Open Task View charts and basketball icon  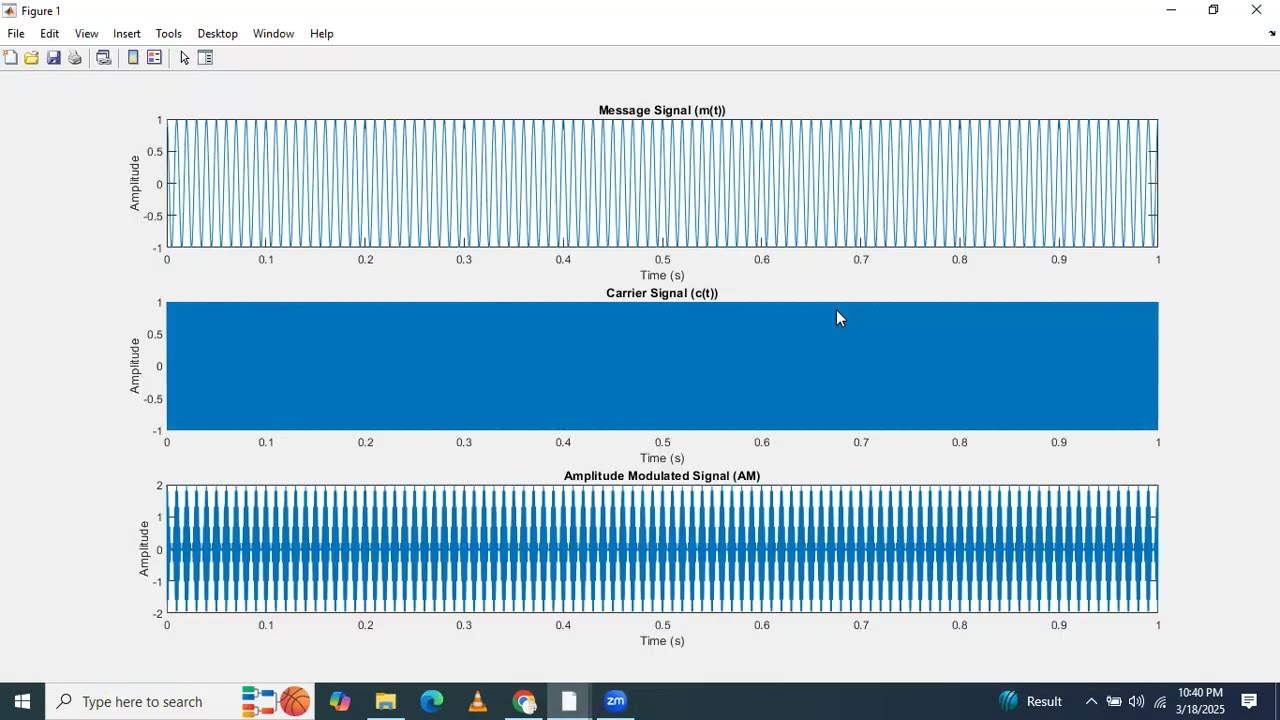pyautogui.click(x=277, y=702)
